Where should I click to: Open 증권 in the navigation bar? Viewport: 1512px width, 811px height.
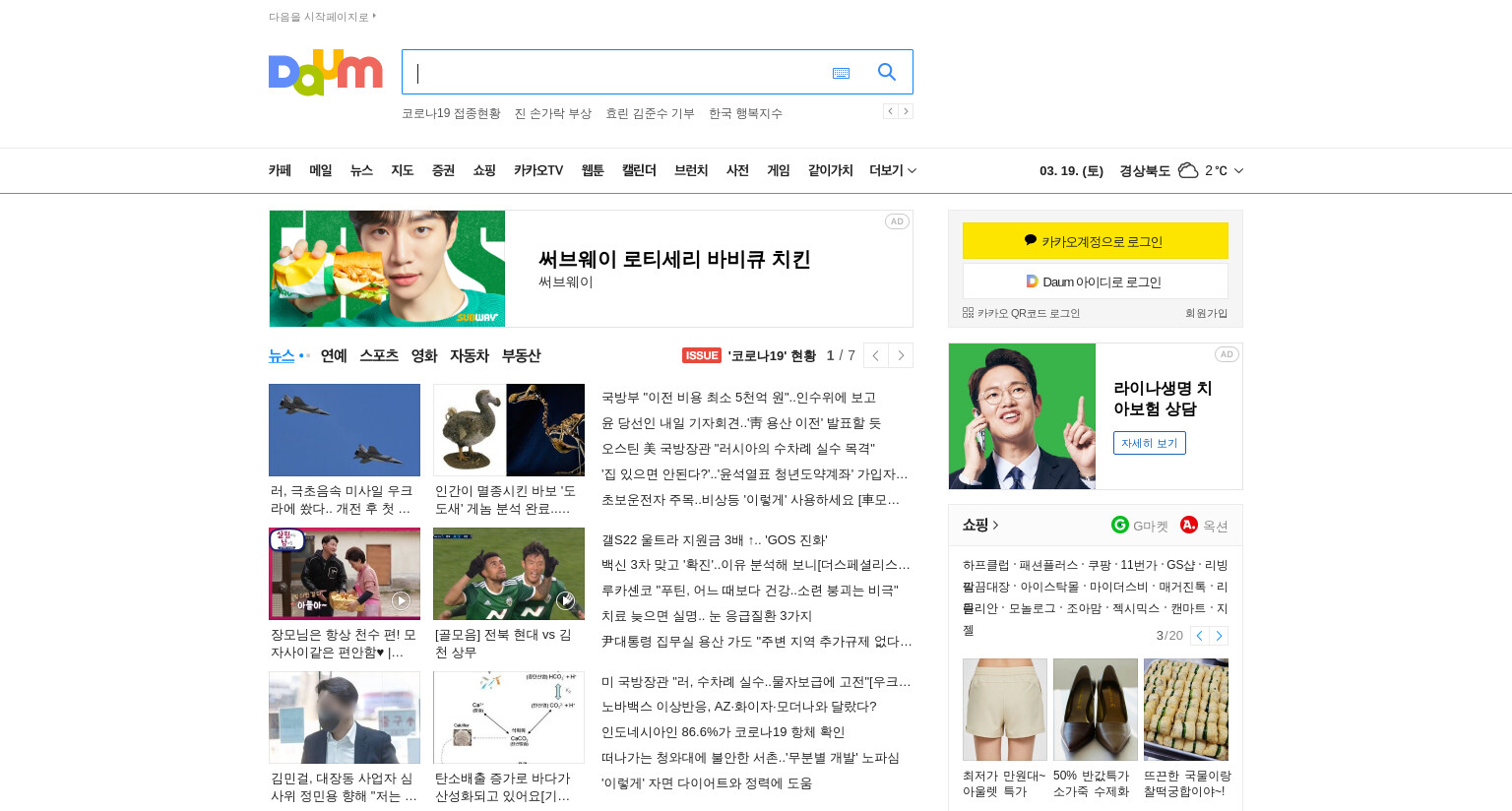443,170
